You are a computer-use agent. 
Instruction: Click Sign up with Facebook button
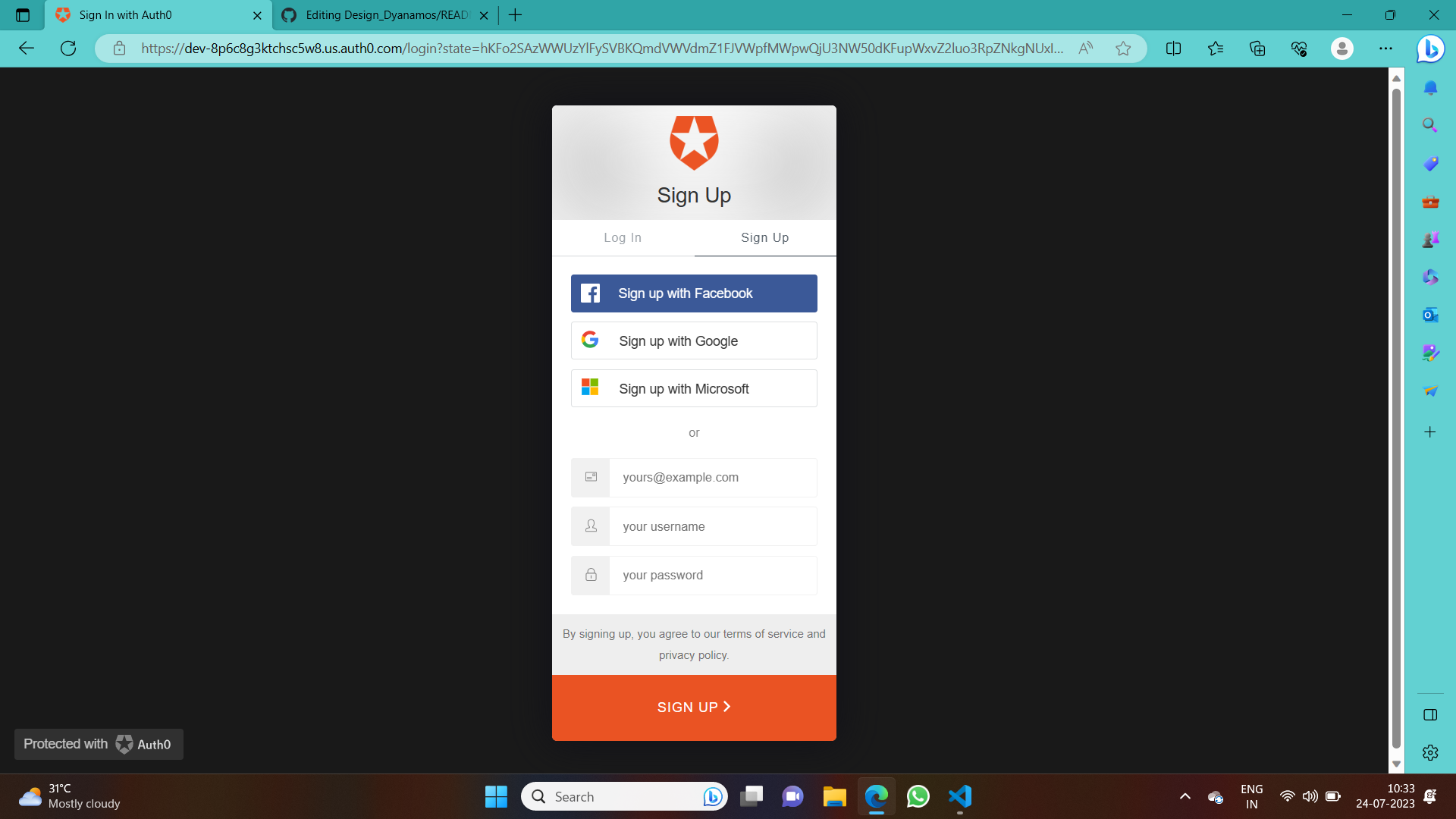click(x=693, y=293)
